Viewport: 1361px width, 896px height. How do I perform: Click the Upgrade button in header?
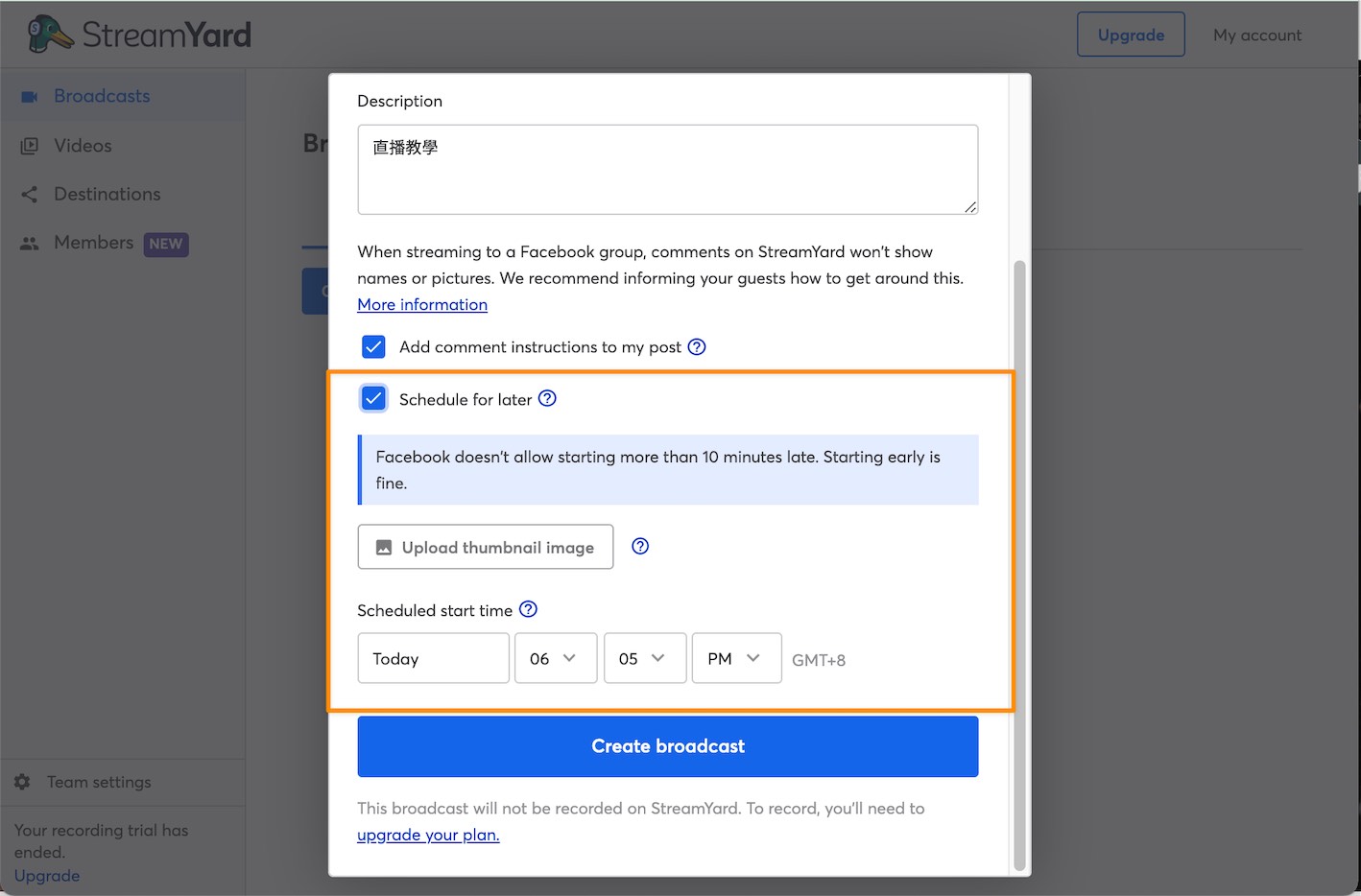[x=1131, y=35]
